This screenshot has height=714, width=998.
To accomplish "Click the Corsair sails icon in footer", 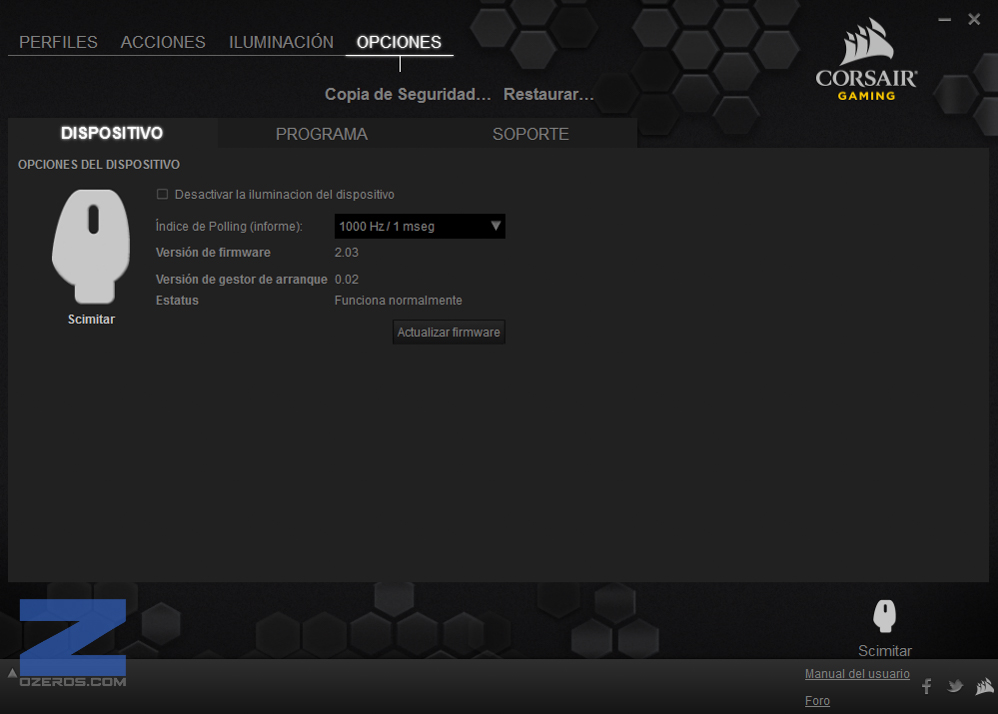I will (x=985, y=686).
